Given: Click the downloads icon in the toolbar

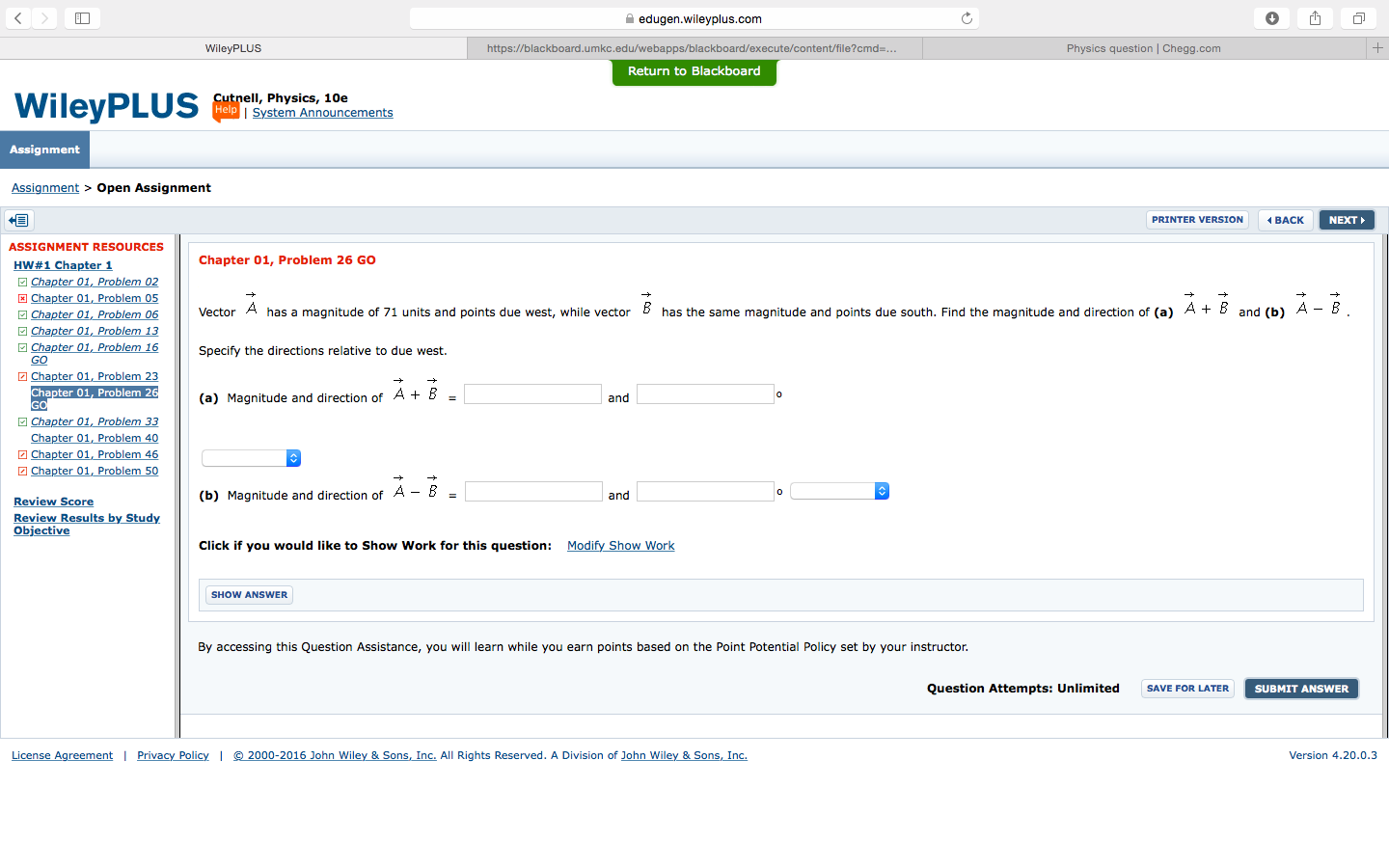Looking at the screenshot, I should tap(1271, 16).
